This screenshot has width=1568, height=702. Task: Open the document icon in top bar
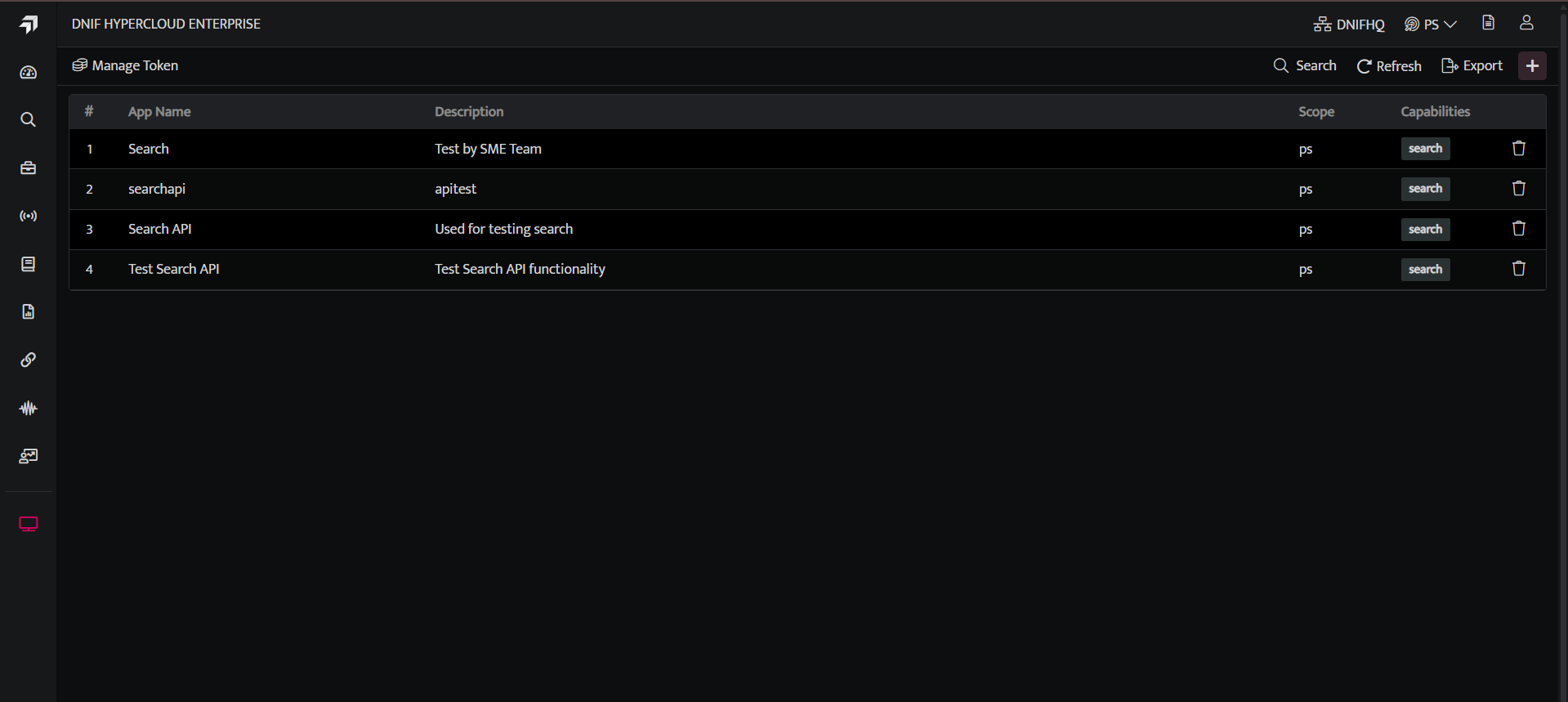click(x=1488, y=23)
